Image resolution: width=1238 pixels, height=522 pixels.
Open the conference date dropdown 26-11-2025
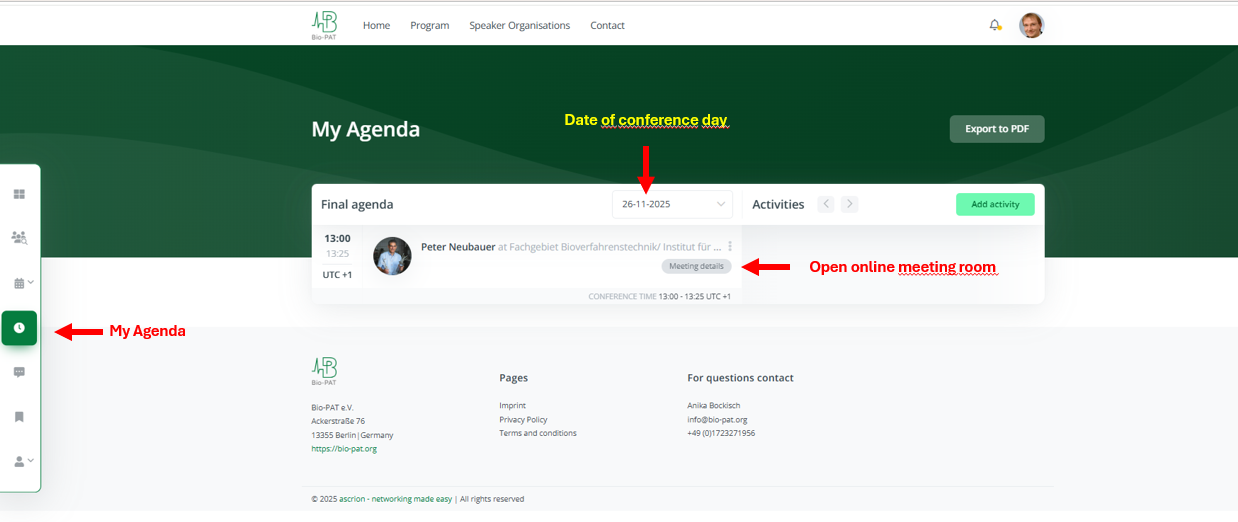coord(672,204)
